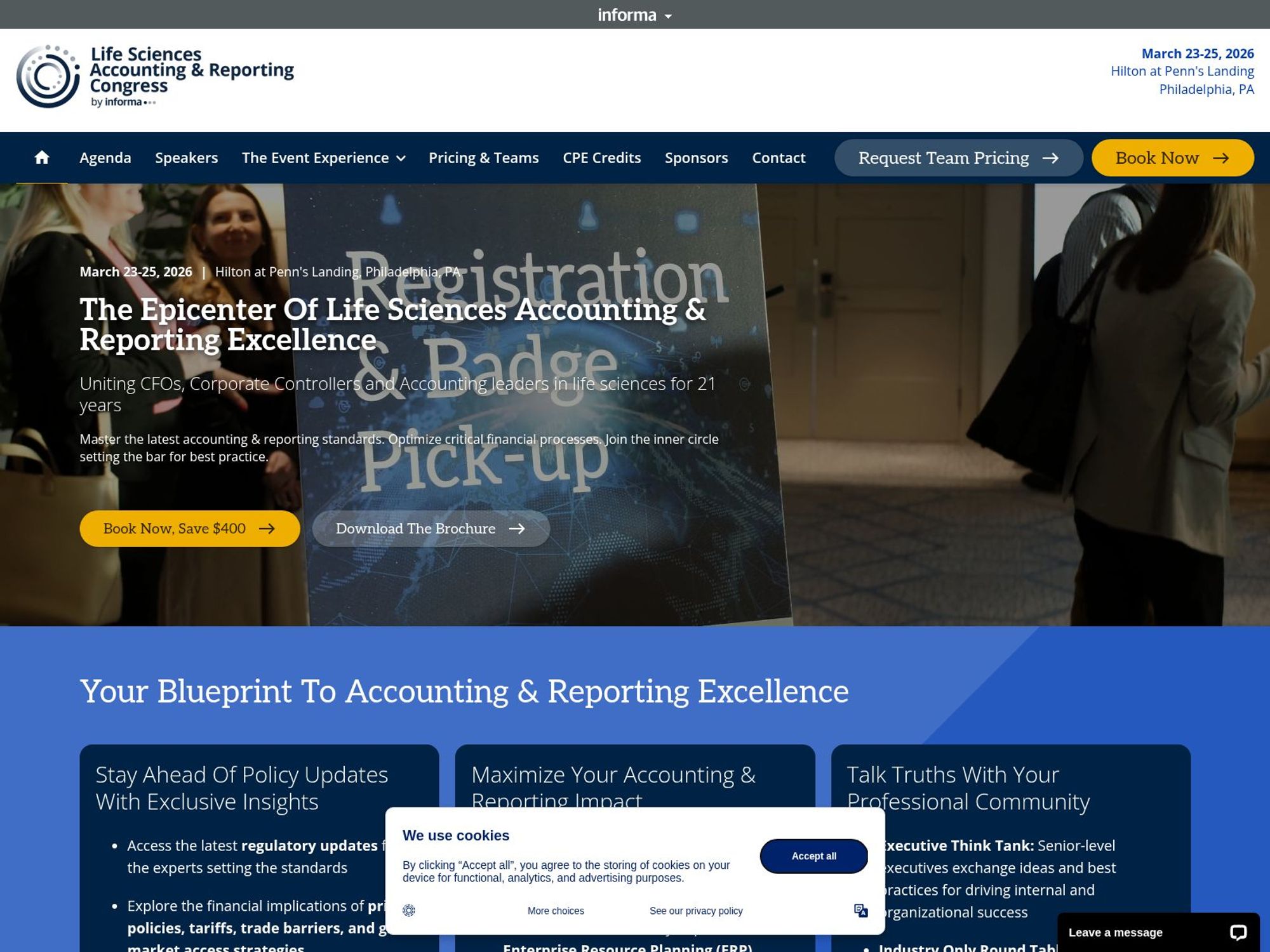Open the informa dropdown at the top
This screenshot has height=952, width=1270.
[634, 14]
